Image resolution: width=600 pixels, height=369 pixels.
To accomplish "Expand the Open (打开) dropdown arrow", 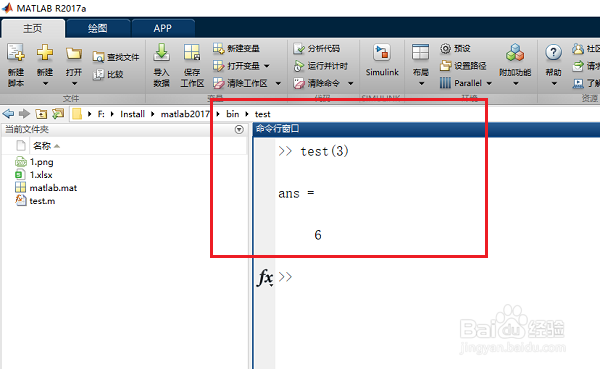I will 74,83.
